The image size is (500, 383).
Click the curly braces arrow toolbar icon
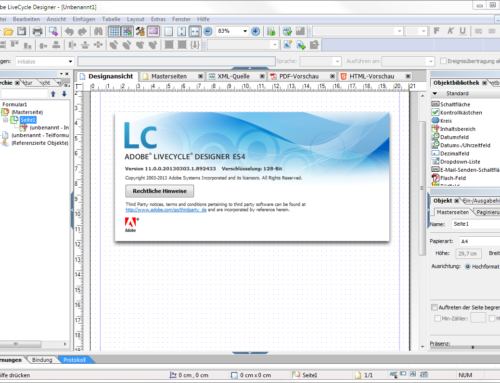coord(195,45)
